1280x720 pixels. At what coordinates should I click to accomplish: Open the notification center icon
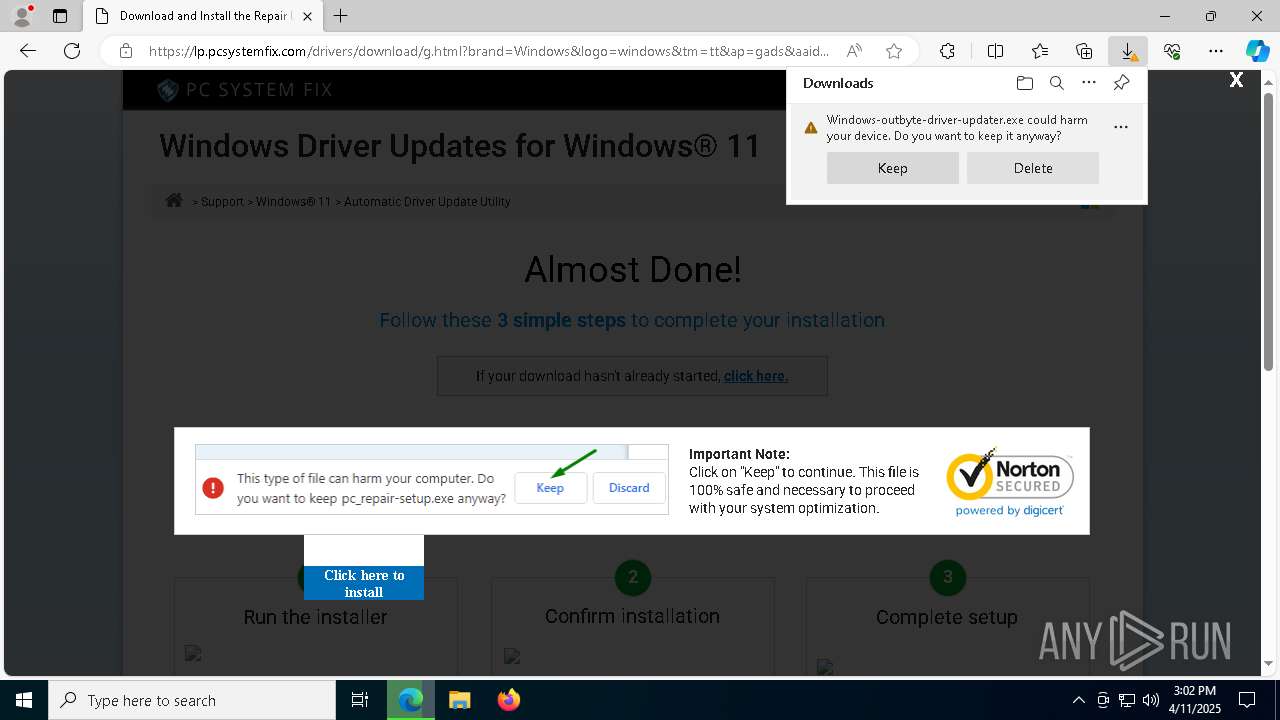pos(1247,700)
